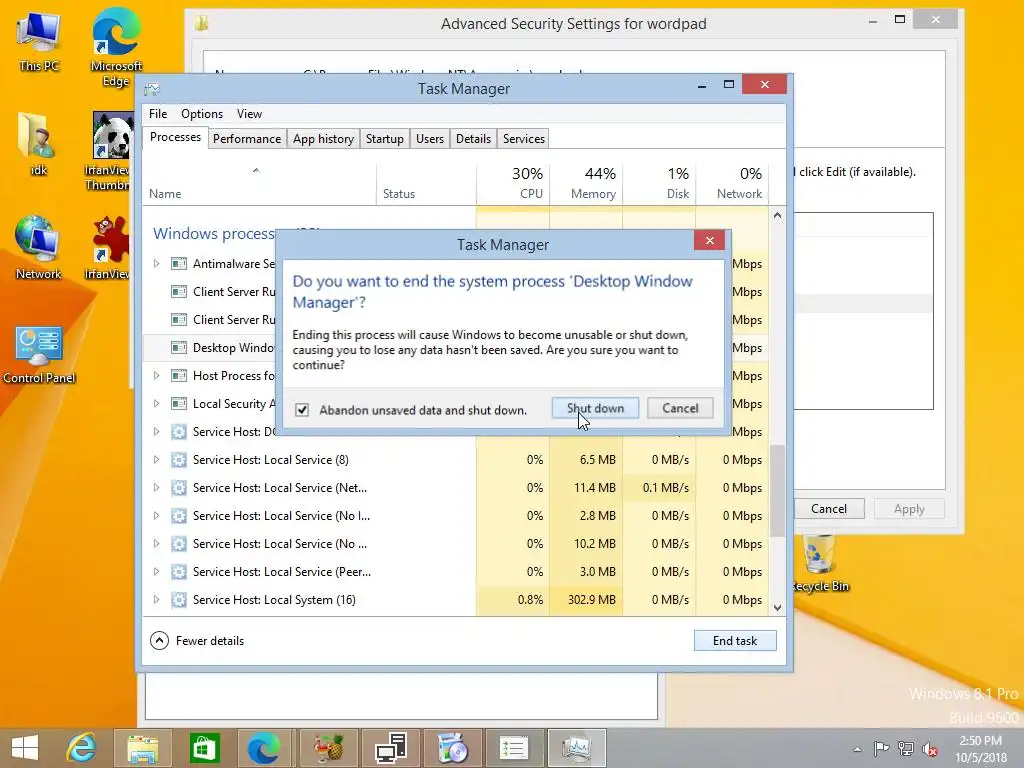Sort by the Disk column header
The image size is (1024, 768).
tap(660, 184)
